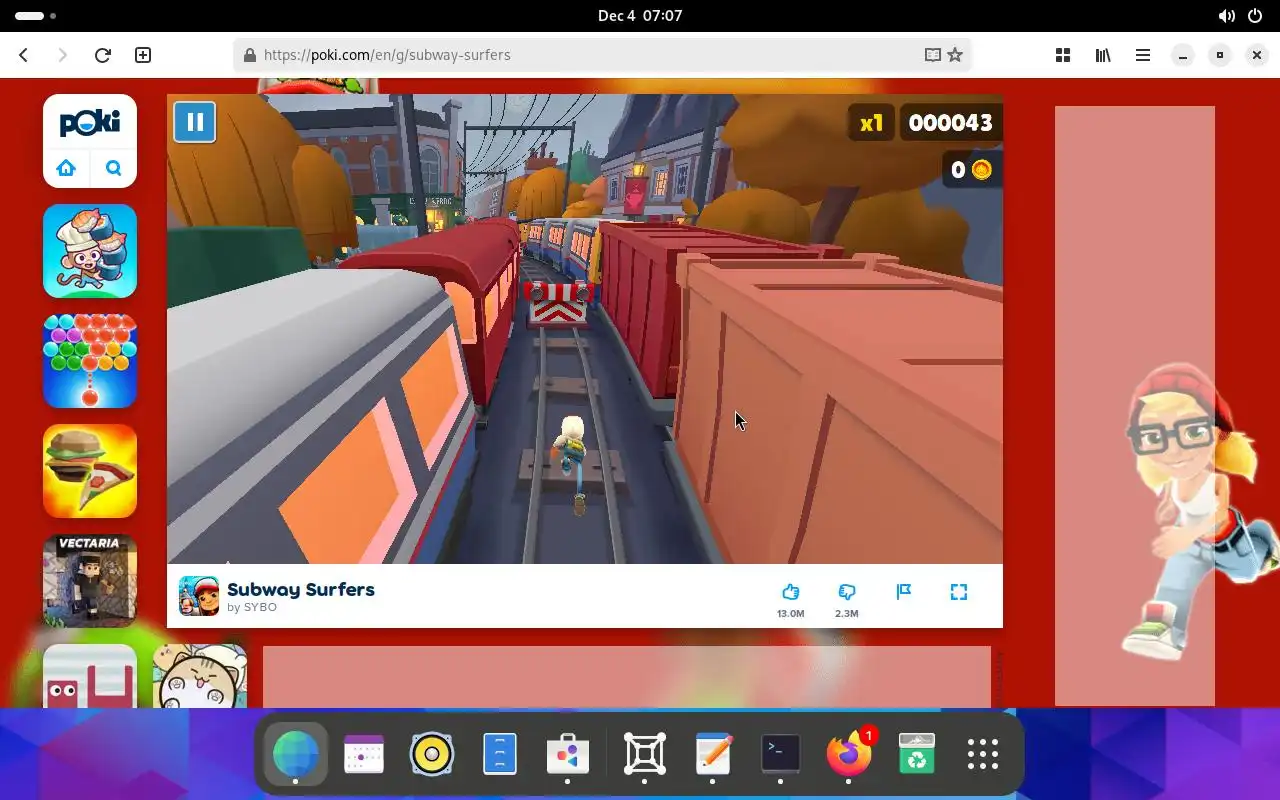Screen dimensions: 1280x800
Task: Open Poki search icon
Action: coord(113,168)
